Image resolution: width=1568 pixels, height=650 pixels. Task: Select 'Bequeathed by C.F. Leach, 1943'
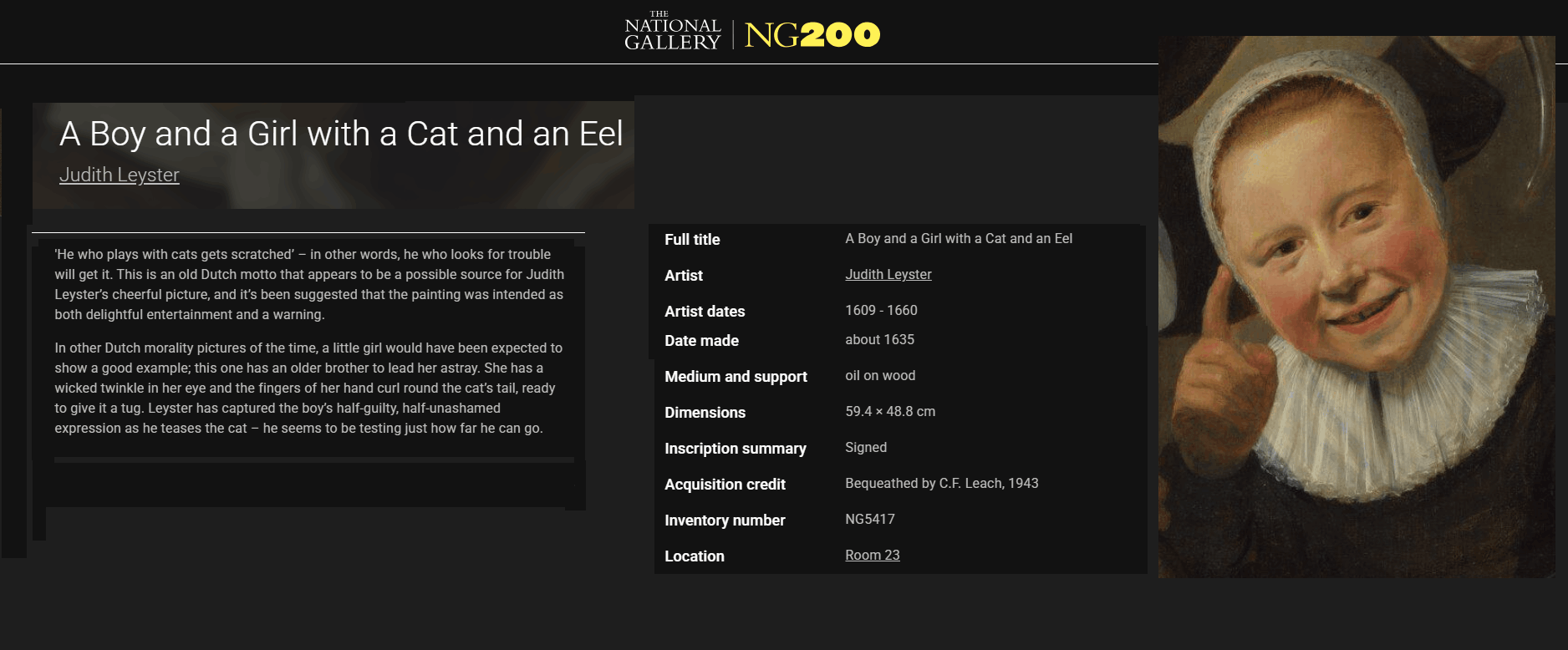point(942,483)
